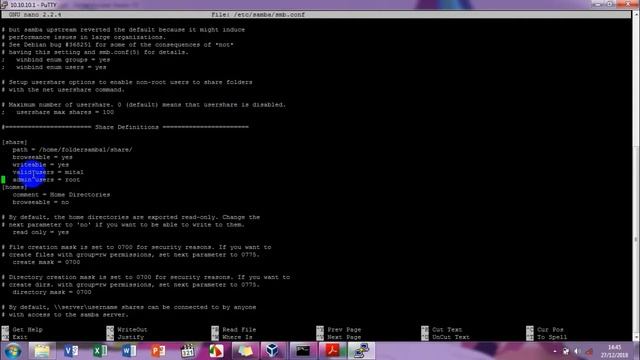
Task: Open Adobe Reader from the taskbar
Action: (332, 351)
